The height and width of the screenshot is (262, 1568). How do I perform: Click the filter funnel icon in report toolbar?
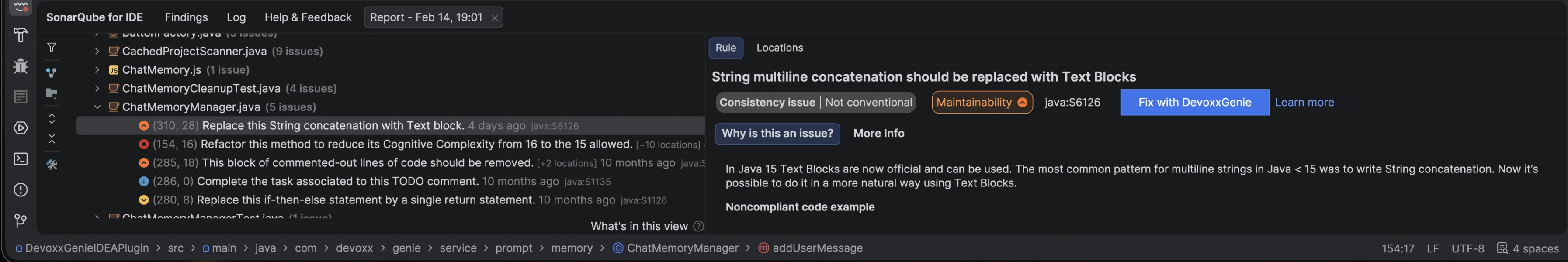pyautogui.click(x=52, y=48)
